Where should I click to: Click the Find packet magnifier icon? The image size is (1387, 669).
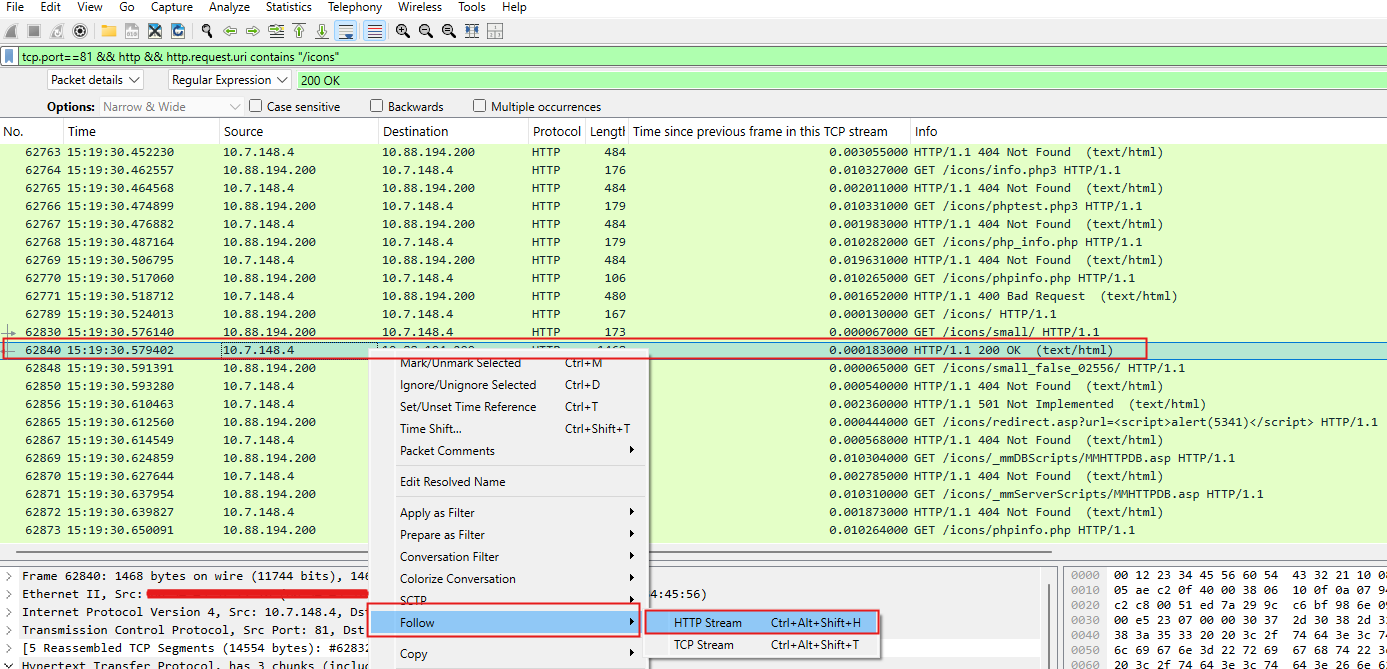(207, 31)
